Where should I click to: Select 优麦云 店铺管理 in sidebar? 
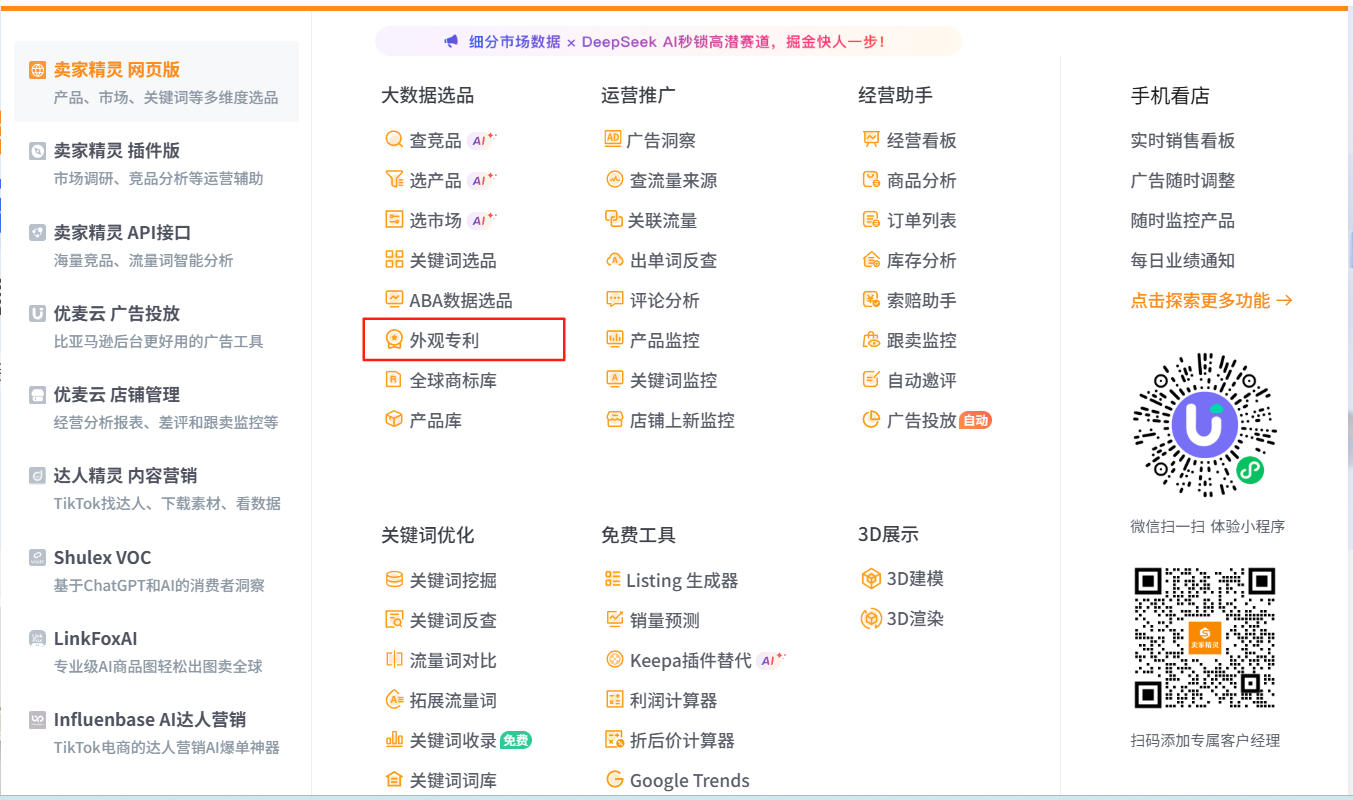coord(157,407)
